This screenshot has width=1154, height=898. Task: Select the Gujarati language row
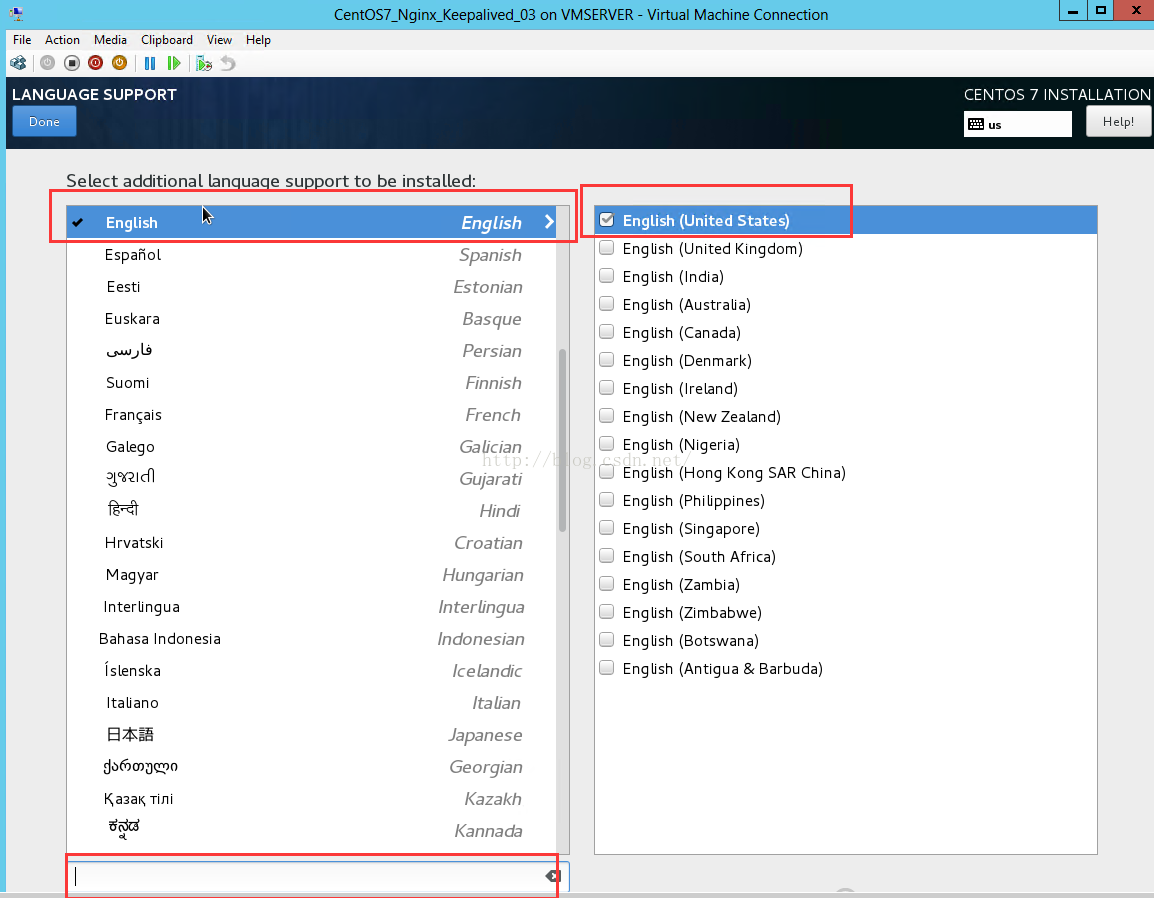312,478
